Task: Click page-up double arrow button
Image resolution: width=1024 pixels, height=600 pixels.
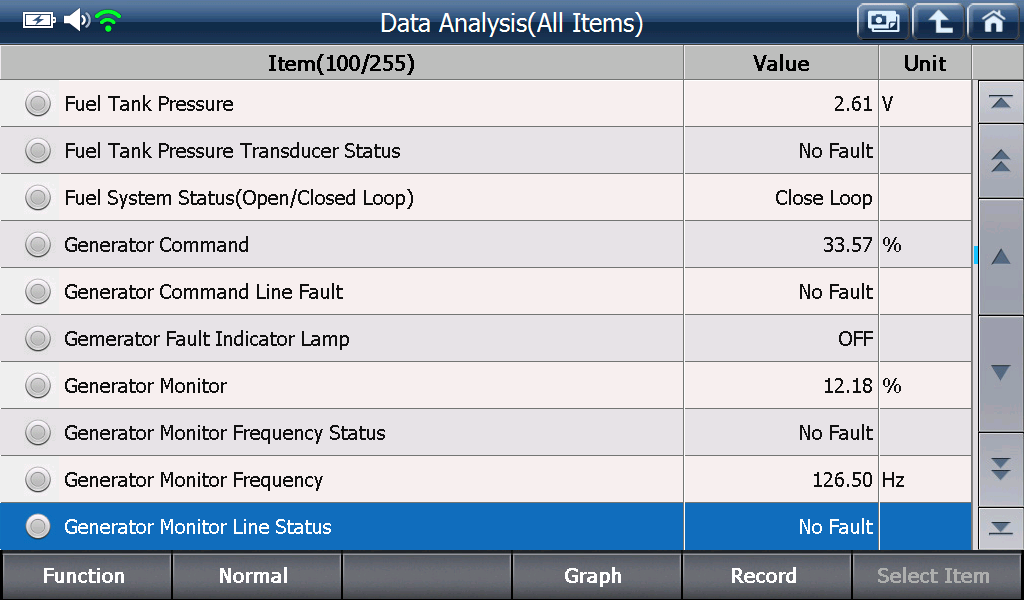Action: point(1000,161)
